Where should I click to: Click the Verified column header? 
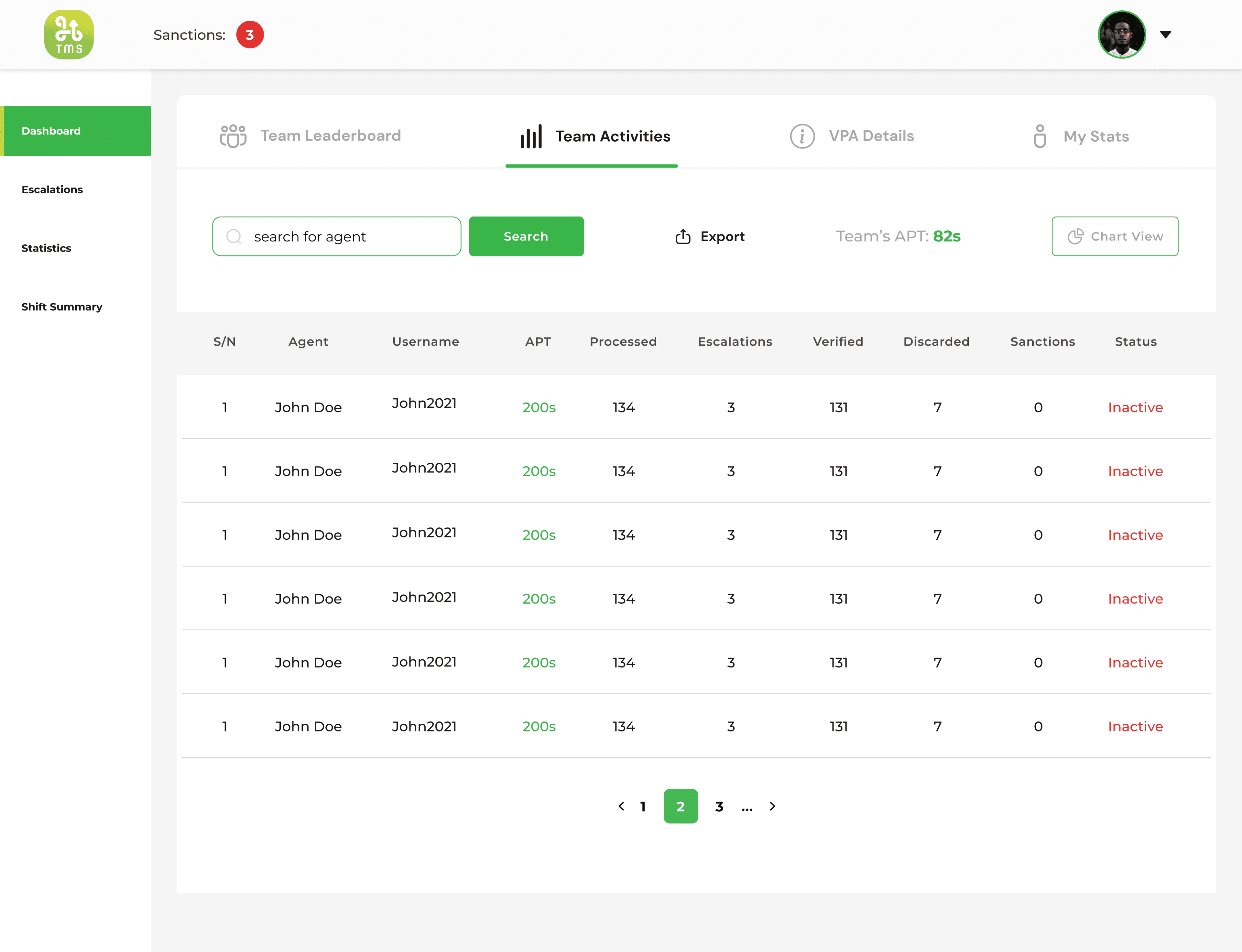point(838,342)
